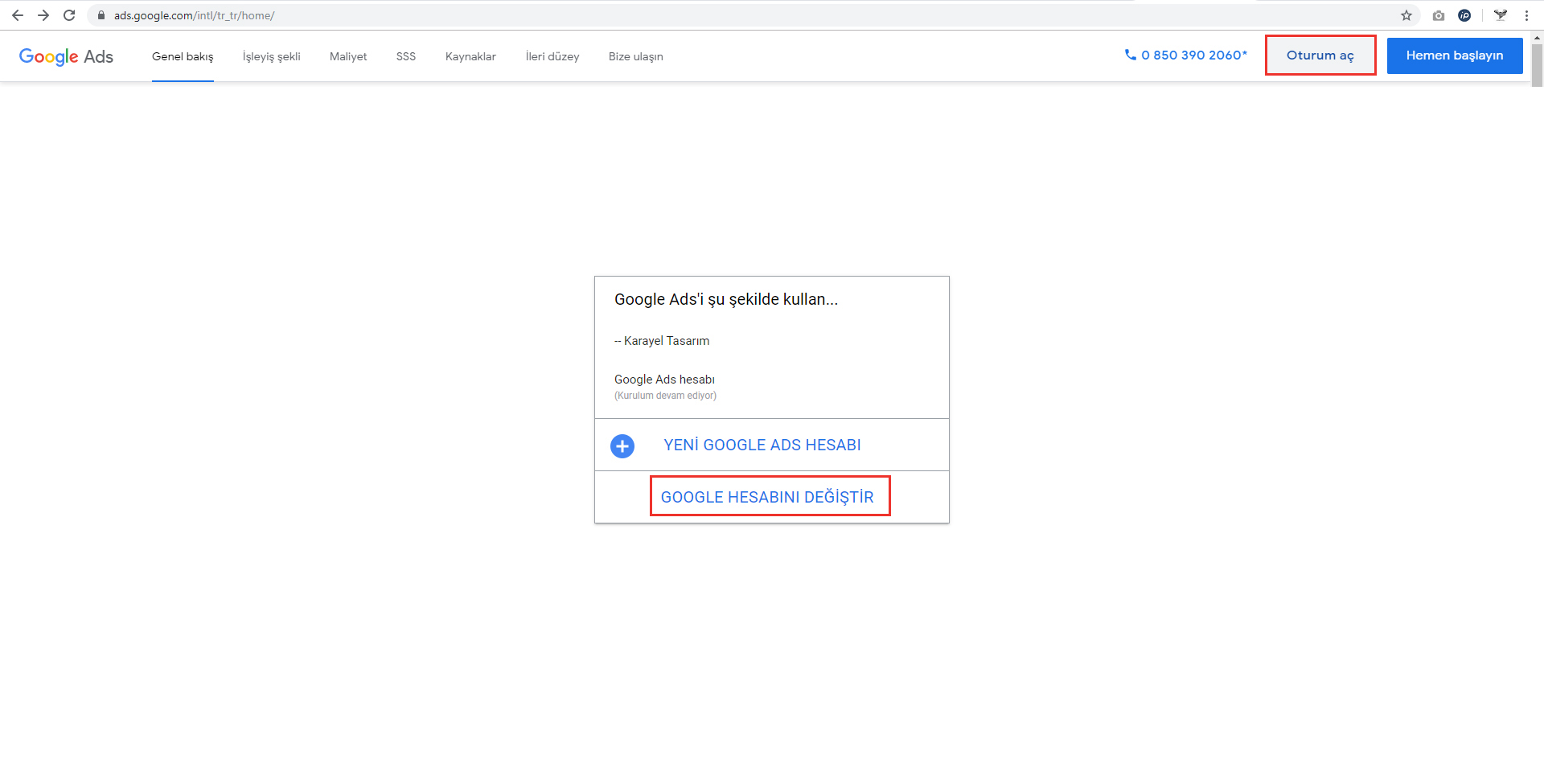
Task: Click GOOGLE HESABINI DEĞİŞTİR
Action: 767,497
